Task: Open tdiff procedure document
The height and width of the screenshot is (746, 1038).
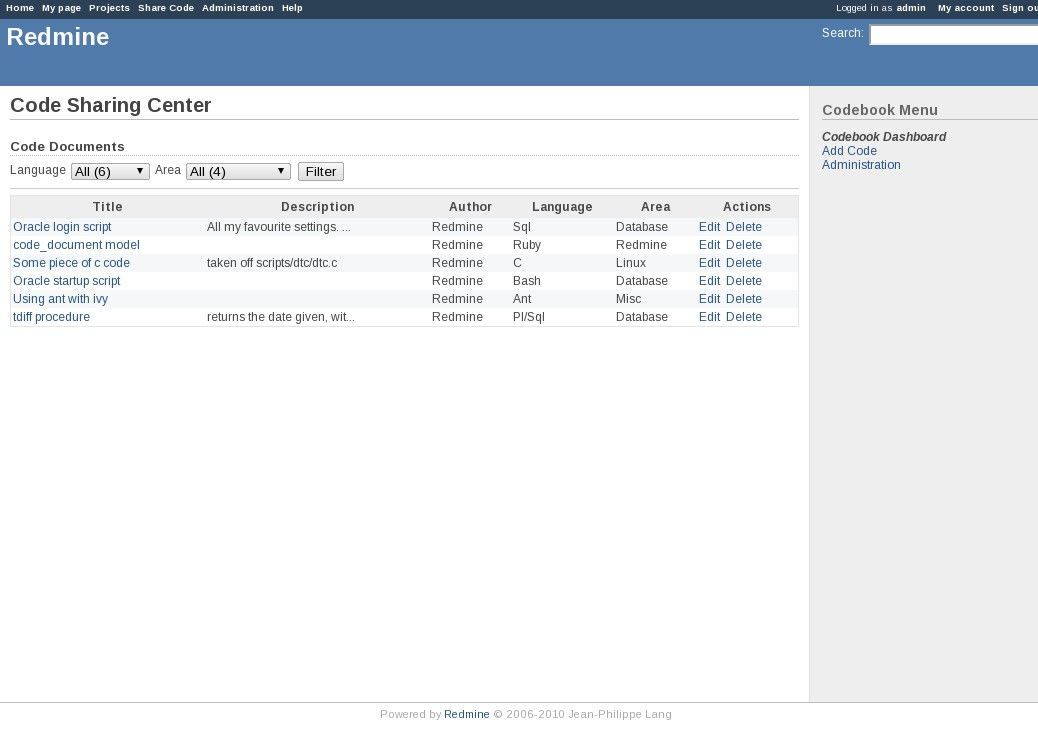Action: pyautogui.click(x=52, y=317)
